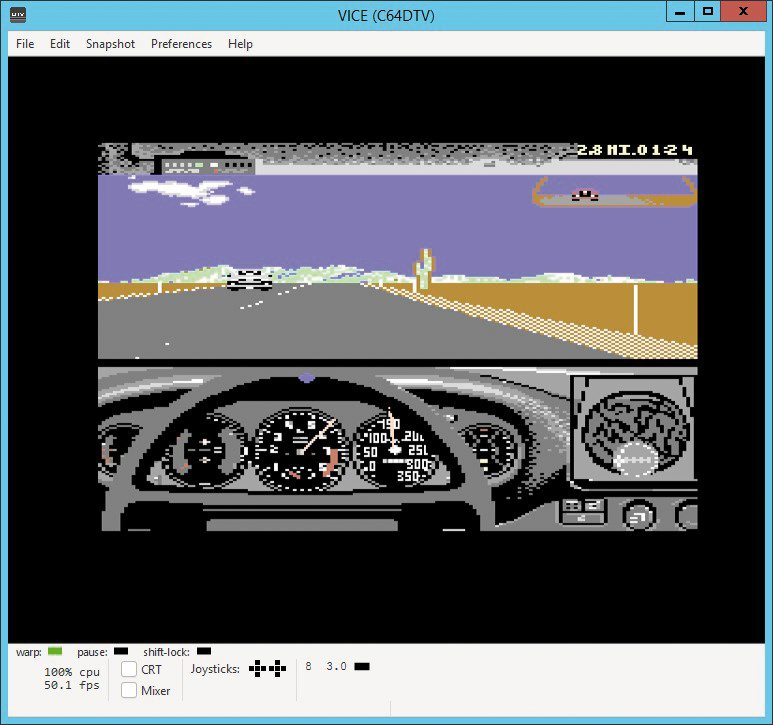
Task: Click the VICE app icon in title bar
Action: [18, 14]
